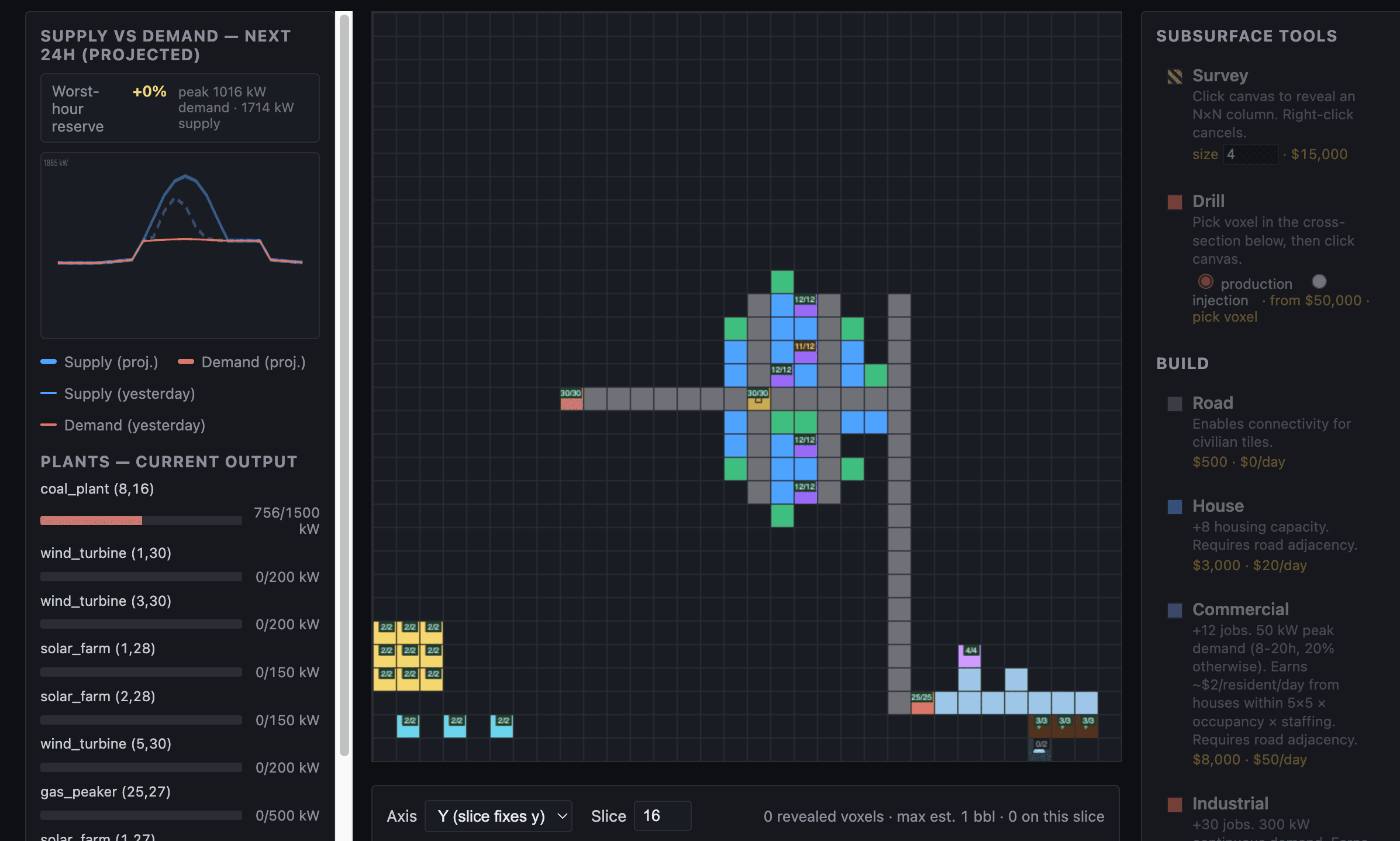The width and height of the screenshot is (1400, 841).
Task: Click the supply vs demand chart
Action: click(180, 246)
